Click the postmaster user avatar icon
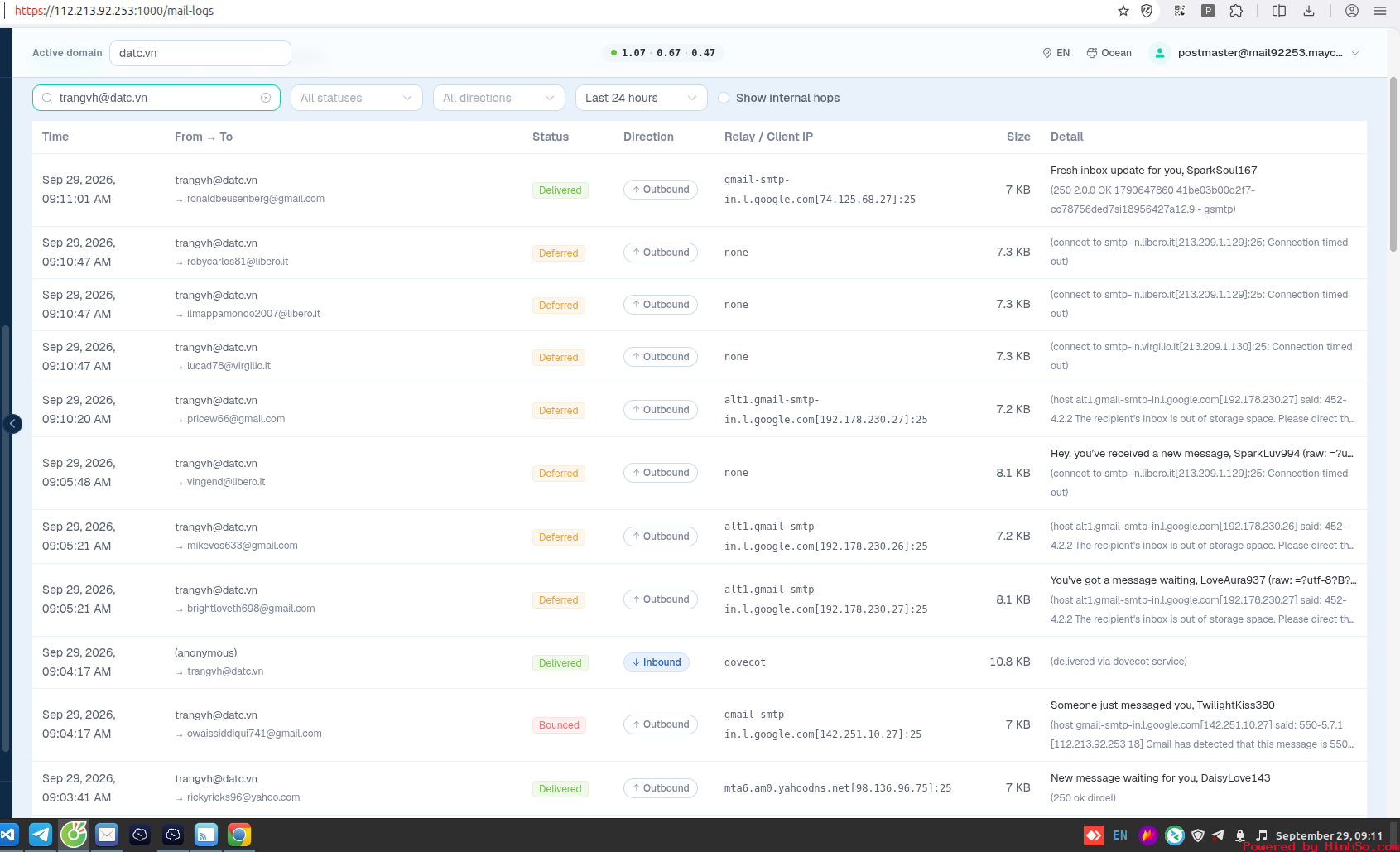The image size is (1400, 852). tap(1160, 53)
